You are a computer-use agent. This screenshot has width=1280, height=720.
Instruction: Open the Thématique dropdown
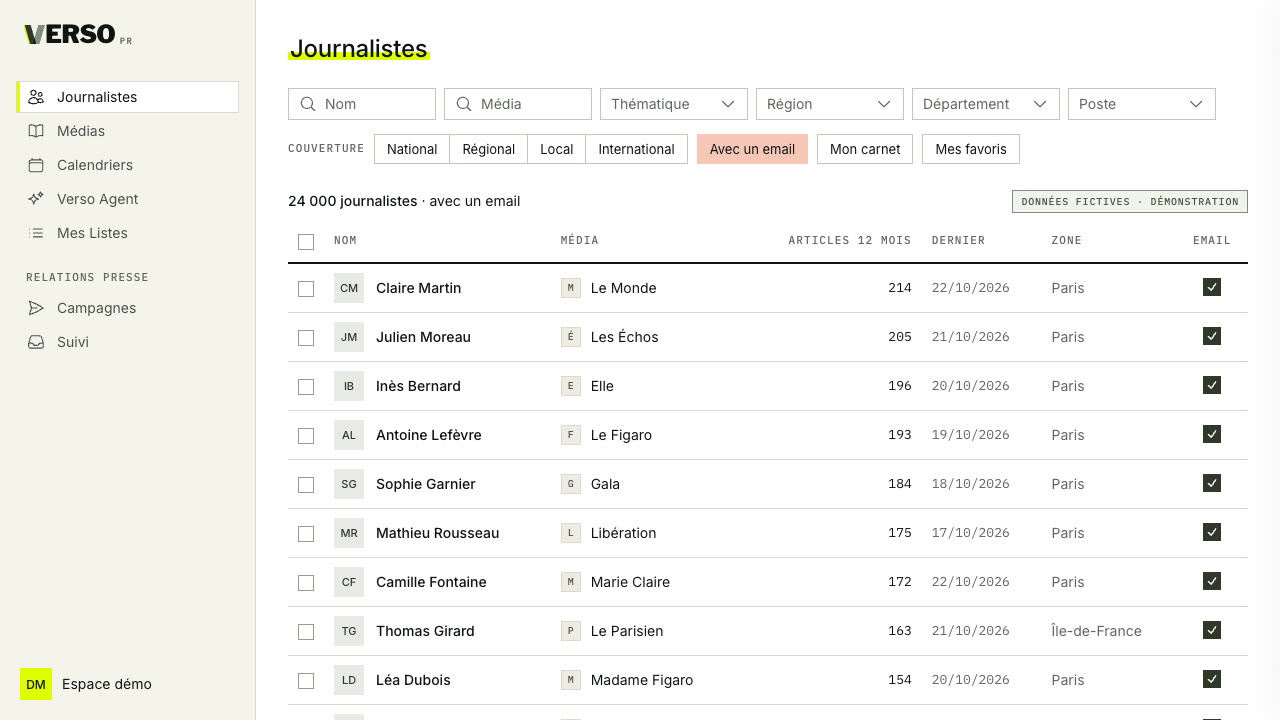click(x=674, y=104)
